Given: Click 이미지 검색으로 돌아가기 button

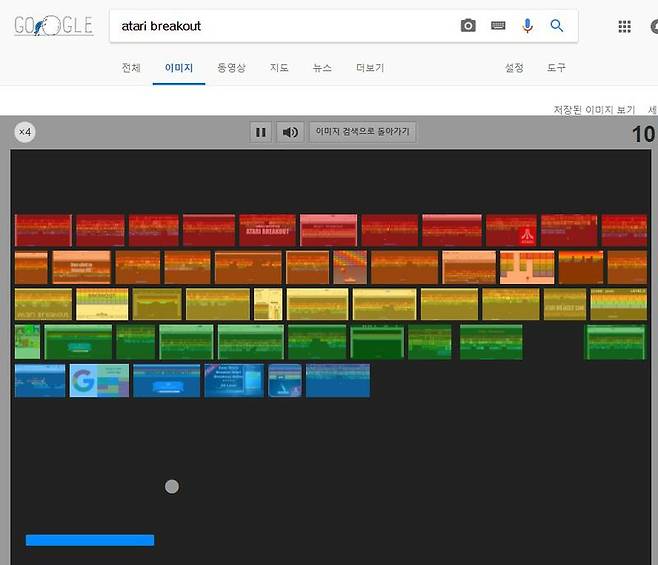Looking at the screenshot, I should (362, 132).
